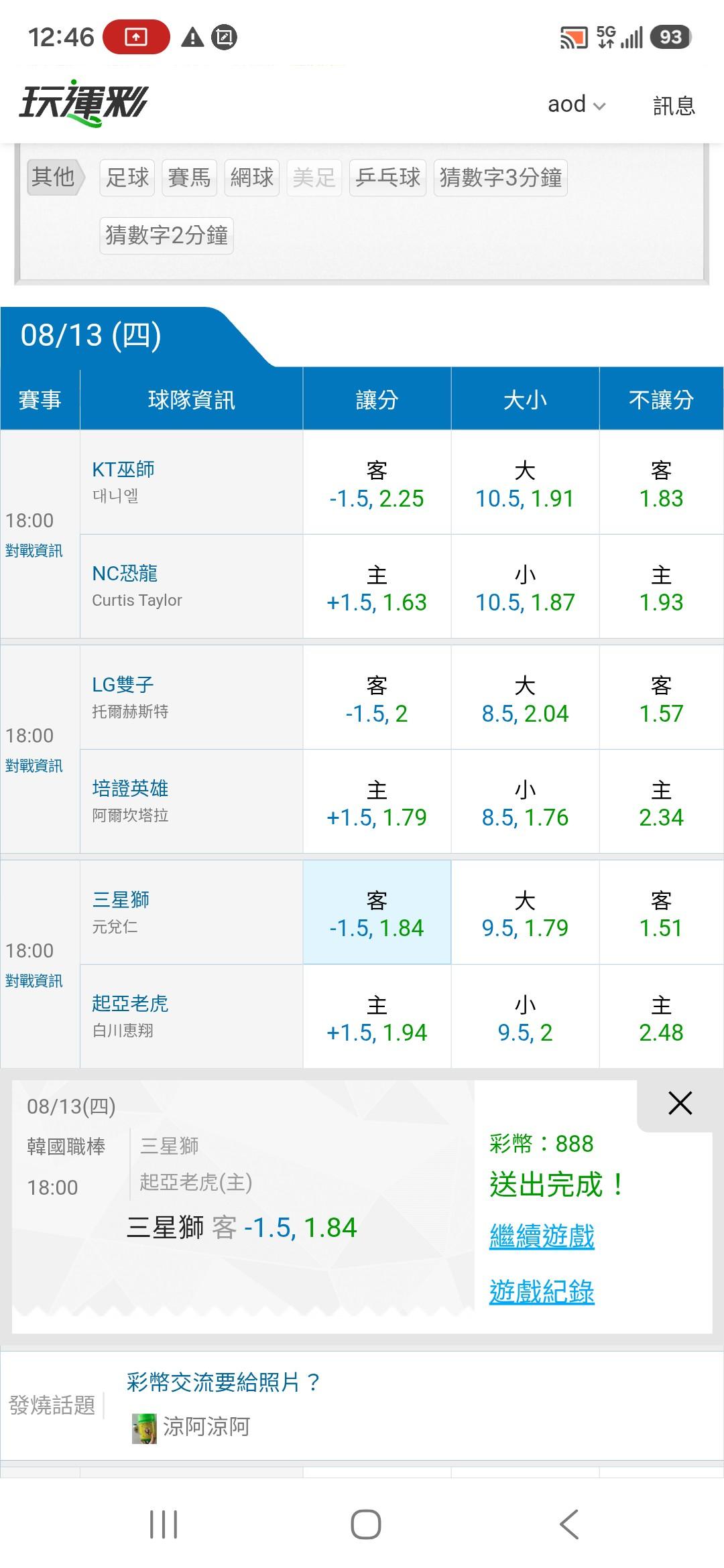Open recent apps navigation button
Image resolution: width=724 pixels, height=1568 pixels.
click(163, 1524)
